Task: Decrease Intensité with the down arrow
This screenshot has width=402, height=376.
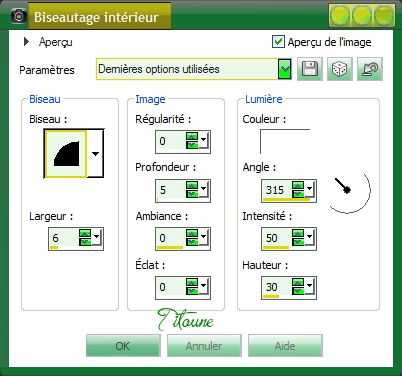Action: 298,242
